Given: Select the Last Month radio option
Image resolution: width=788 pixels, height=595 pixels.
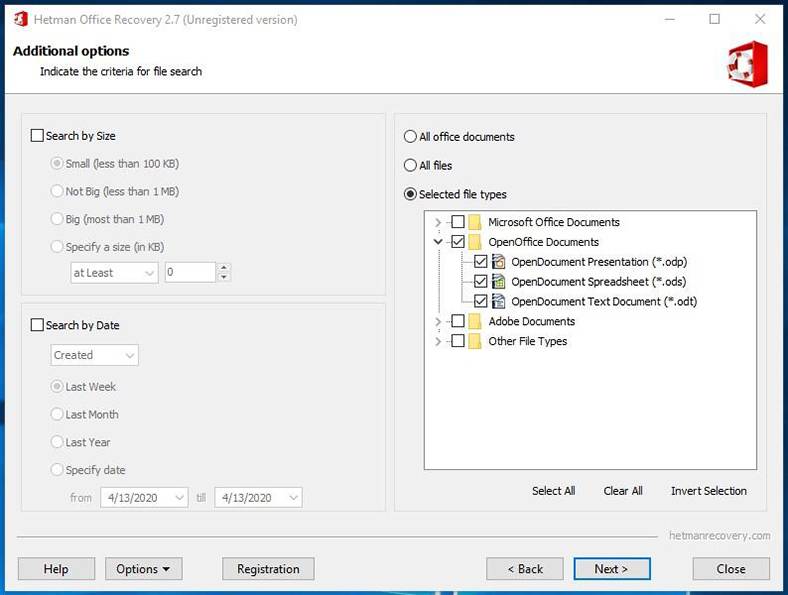Looking at the screenshot, I should tap(57, 414).
